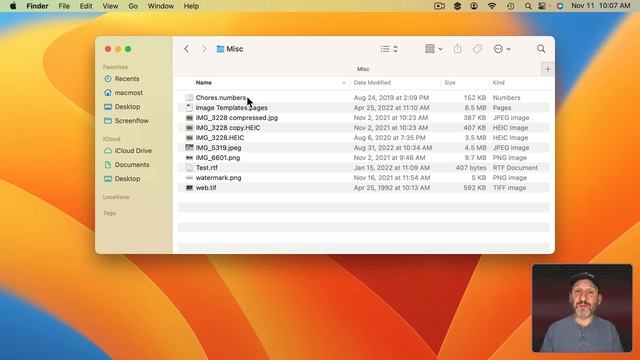This screenshot has height=360, width=640.
Task: Click the forward navigation arrow
Action: [x=204, y=49]
